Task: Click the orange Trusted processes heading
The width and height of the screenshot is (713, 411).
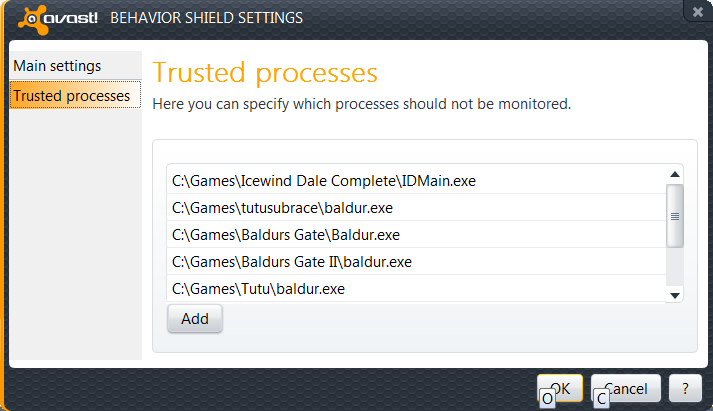Action: 264,73
